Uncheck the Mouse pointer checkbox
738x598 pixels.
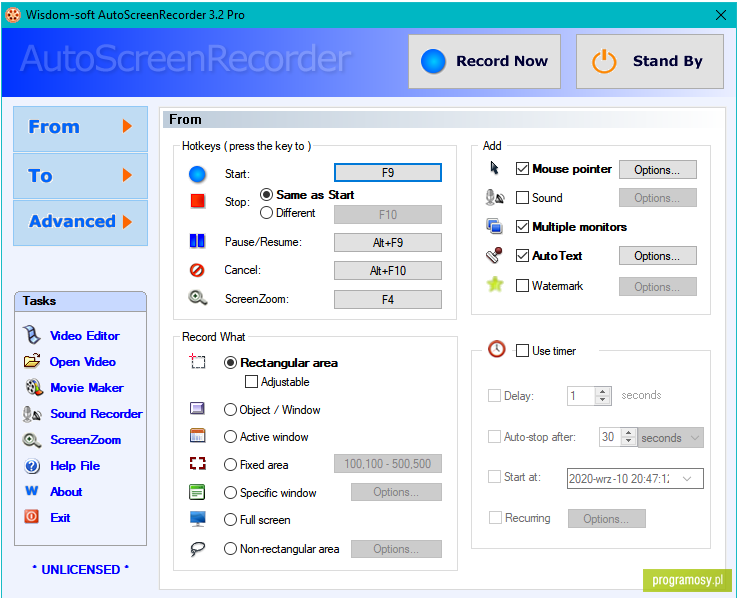point(522,168)
